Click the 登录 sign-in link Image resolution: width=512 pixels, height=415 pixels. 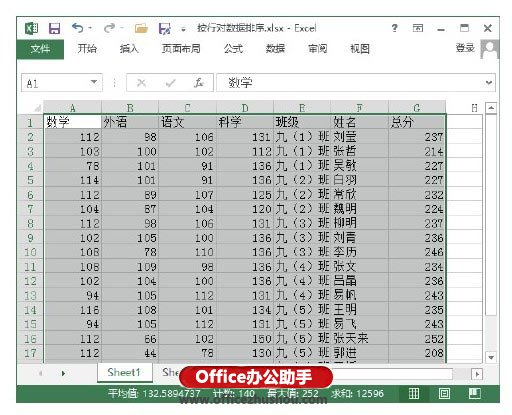click(x=465, y=48)
